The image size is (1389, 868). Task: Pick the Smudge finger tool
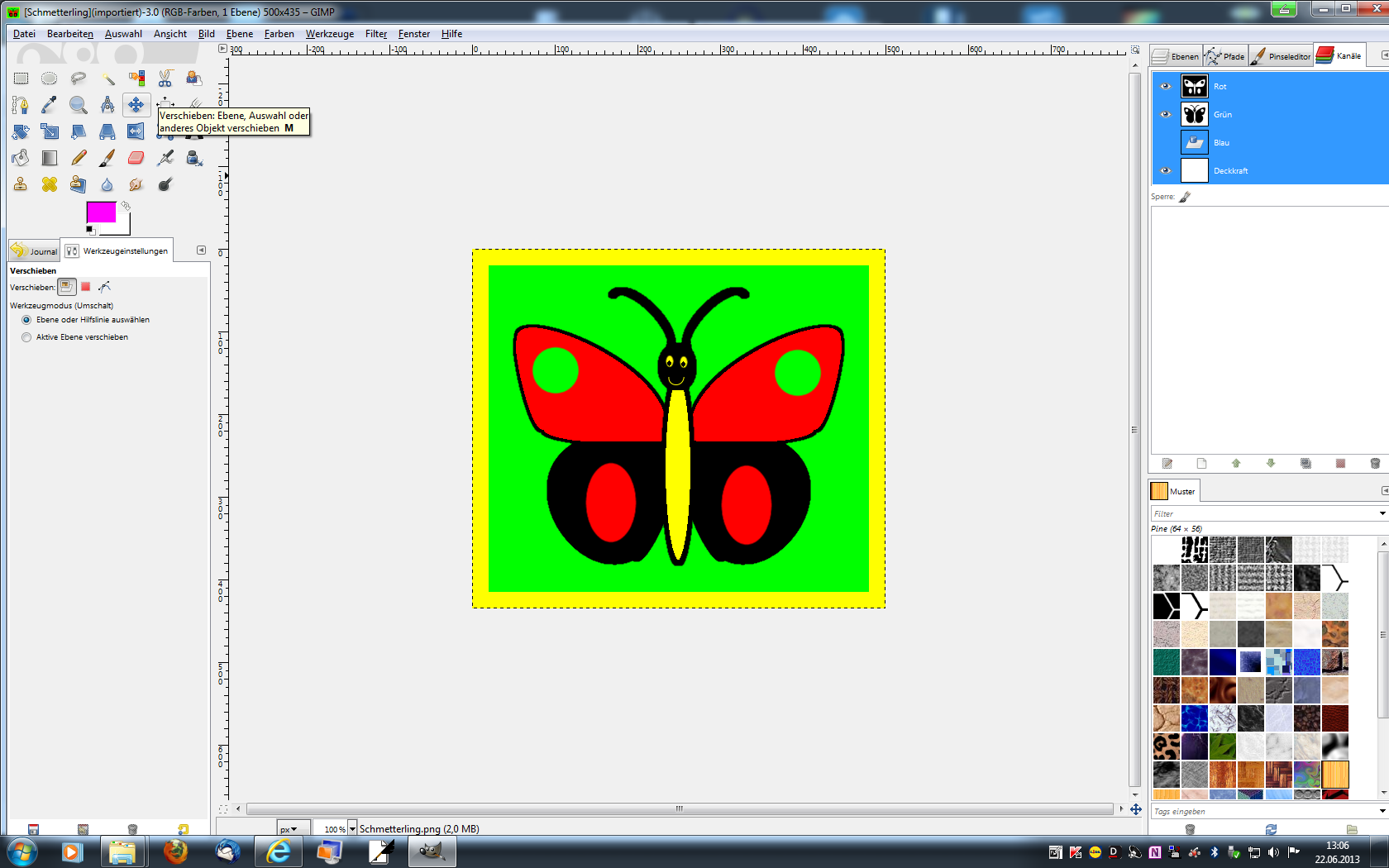(136, 184)
